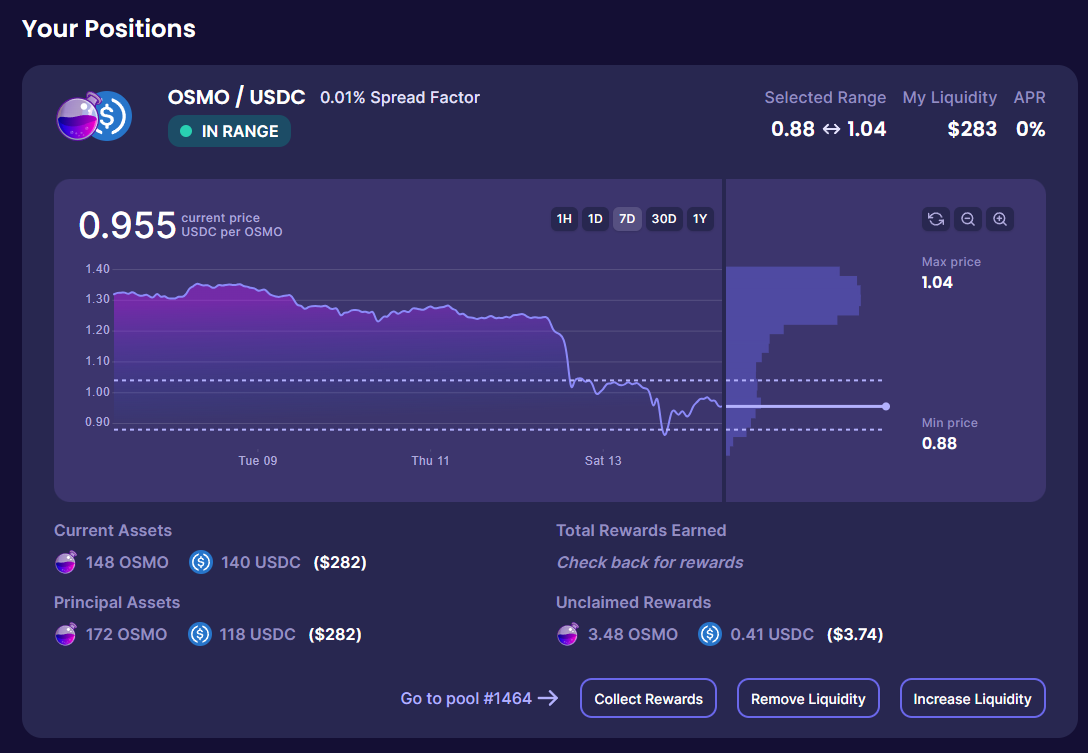Click the zoom in magnifier icon
Viewport: 1088px width, 753px height.
pos(999,220)
